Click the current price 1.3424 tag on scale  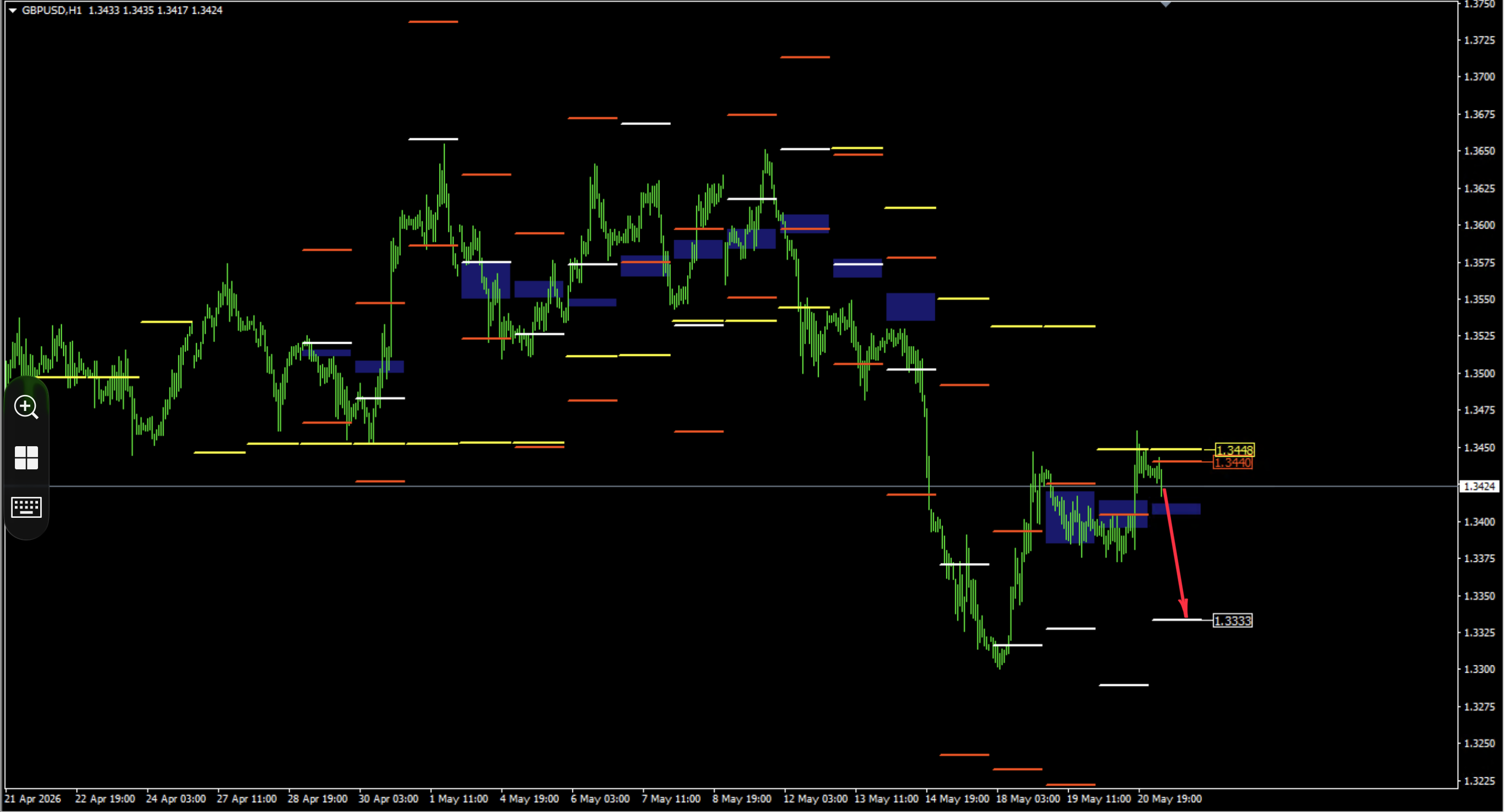click(1479, 486)
